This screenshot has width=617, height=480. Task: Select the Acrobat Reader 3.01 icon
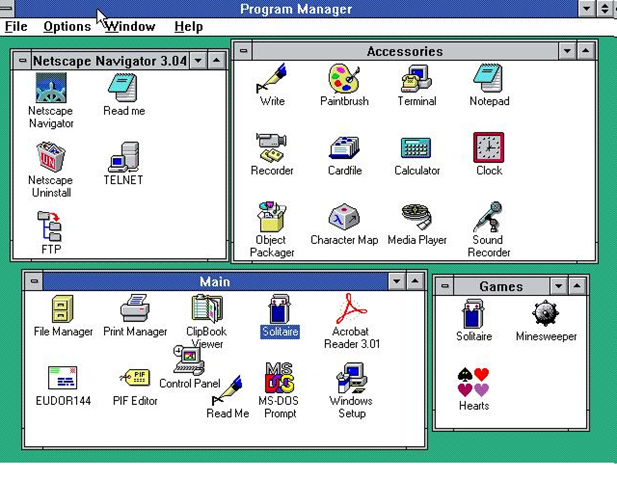[x=350, y=309]
